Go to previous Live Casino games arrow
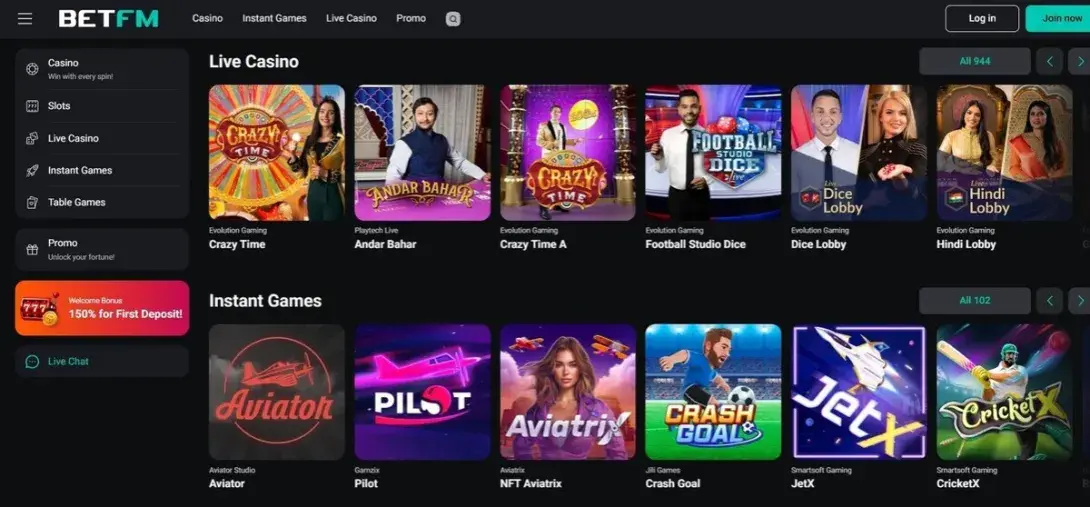The height and width of the screenshot is (507, 1090). click(x=1050, y=61)
